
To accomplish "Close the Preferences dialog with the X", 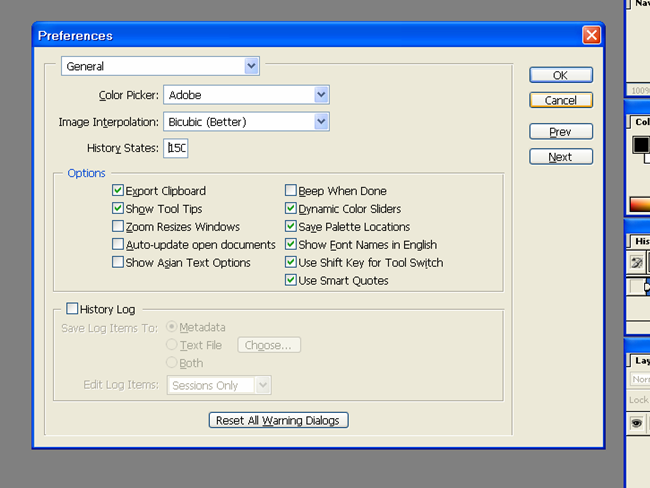I will [x=591, y=35].
